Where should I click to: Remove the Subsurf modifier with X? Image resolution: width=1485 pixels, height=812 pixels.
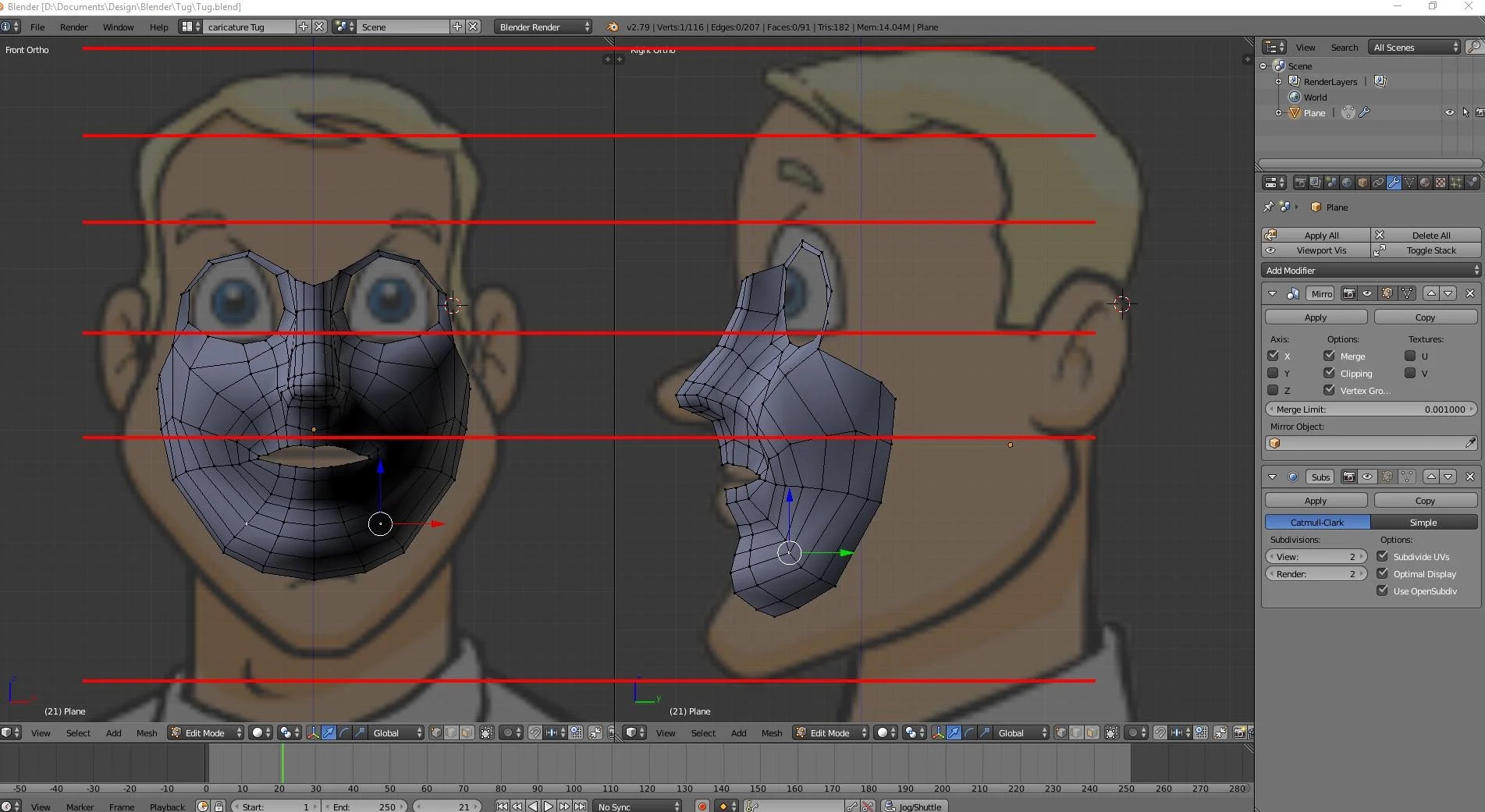click(x=1470, y=477)
